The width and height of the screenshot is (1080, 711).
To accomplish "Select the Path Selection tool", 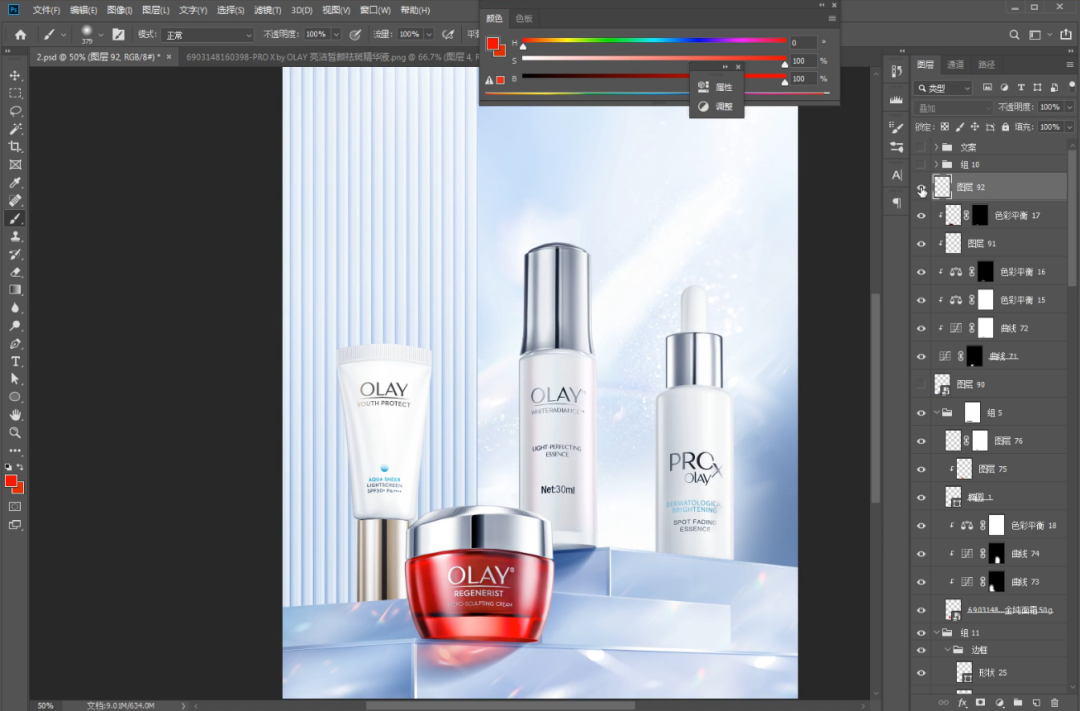I will [15, 379].
